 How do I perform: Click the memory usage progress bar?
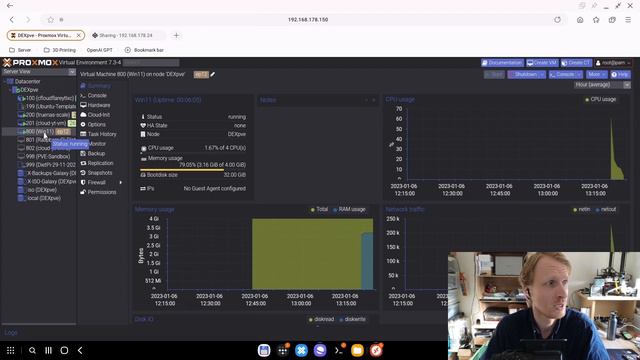pos(193,170)
